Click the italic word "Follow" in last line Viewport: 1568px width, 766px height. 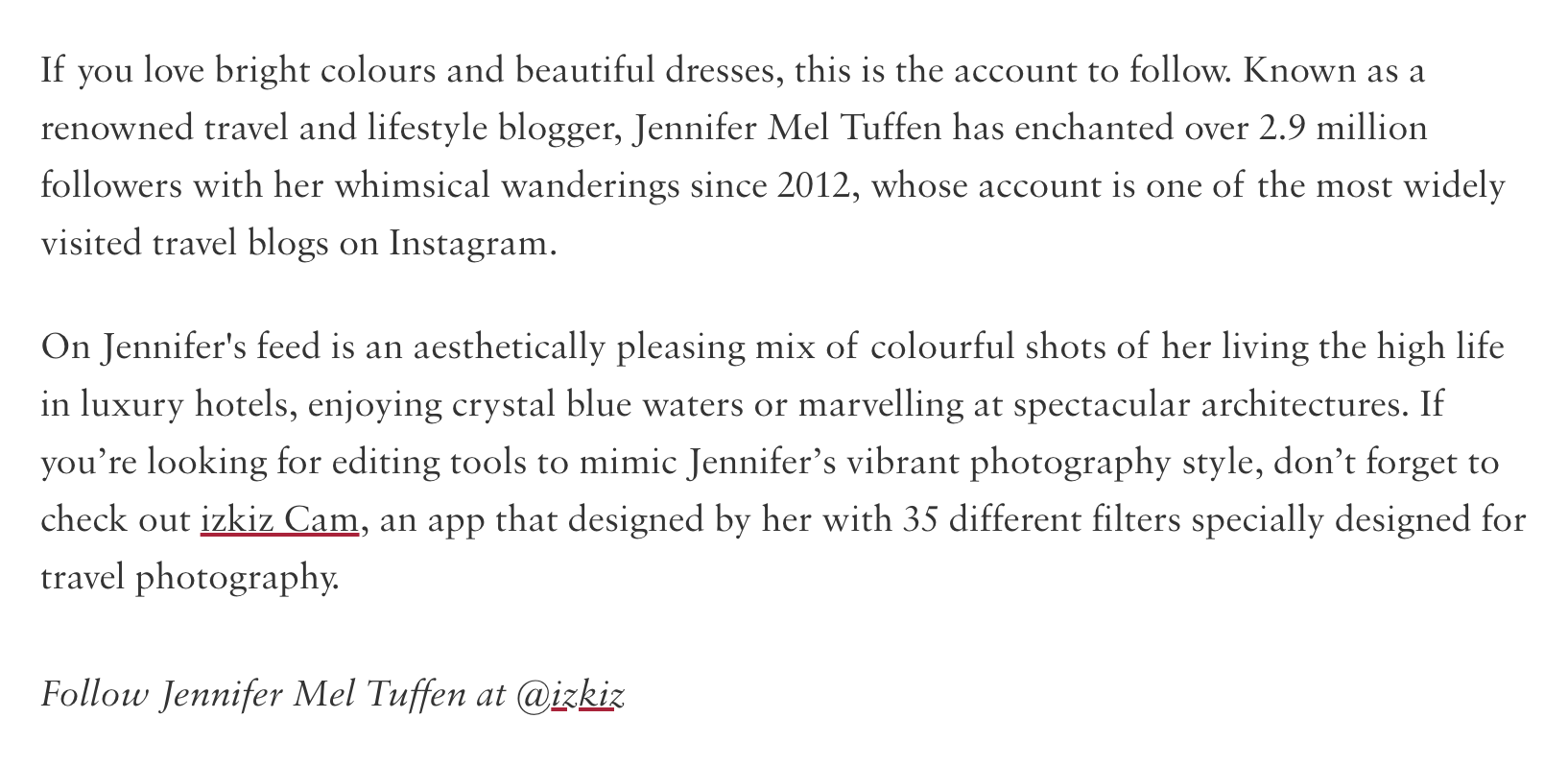point(95,693)
